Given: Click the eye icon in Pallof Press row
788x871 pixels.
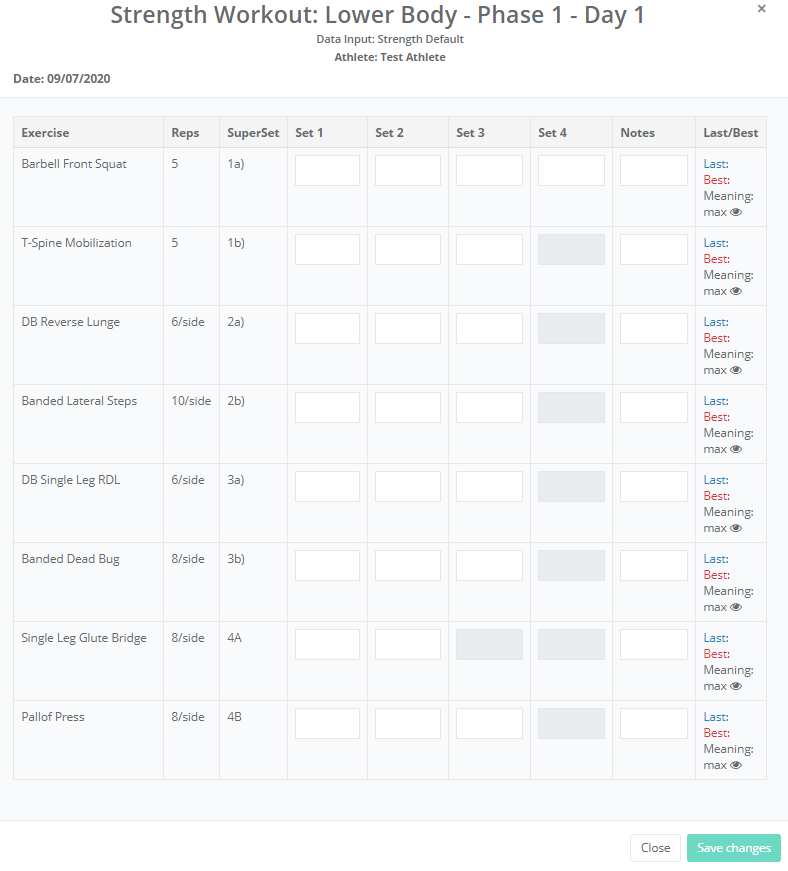Looking at the screenshot, I should [736, 765].
